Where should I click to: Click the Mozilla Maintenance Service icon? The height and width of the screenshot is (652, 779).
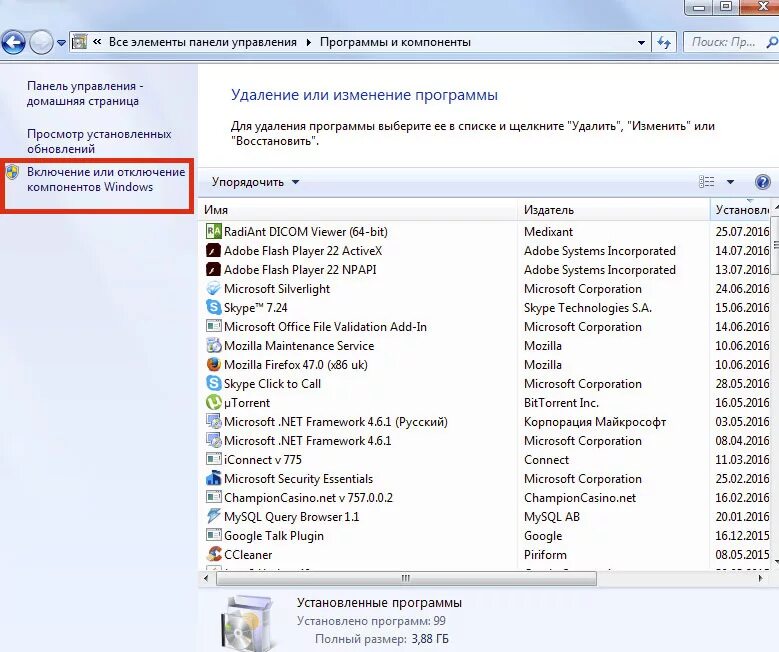point(214,345)
